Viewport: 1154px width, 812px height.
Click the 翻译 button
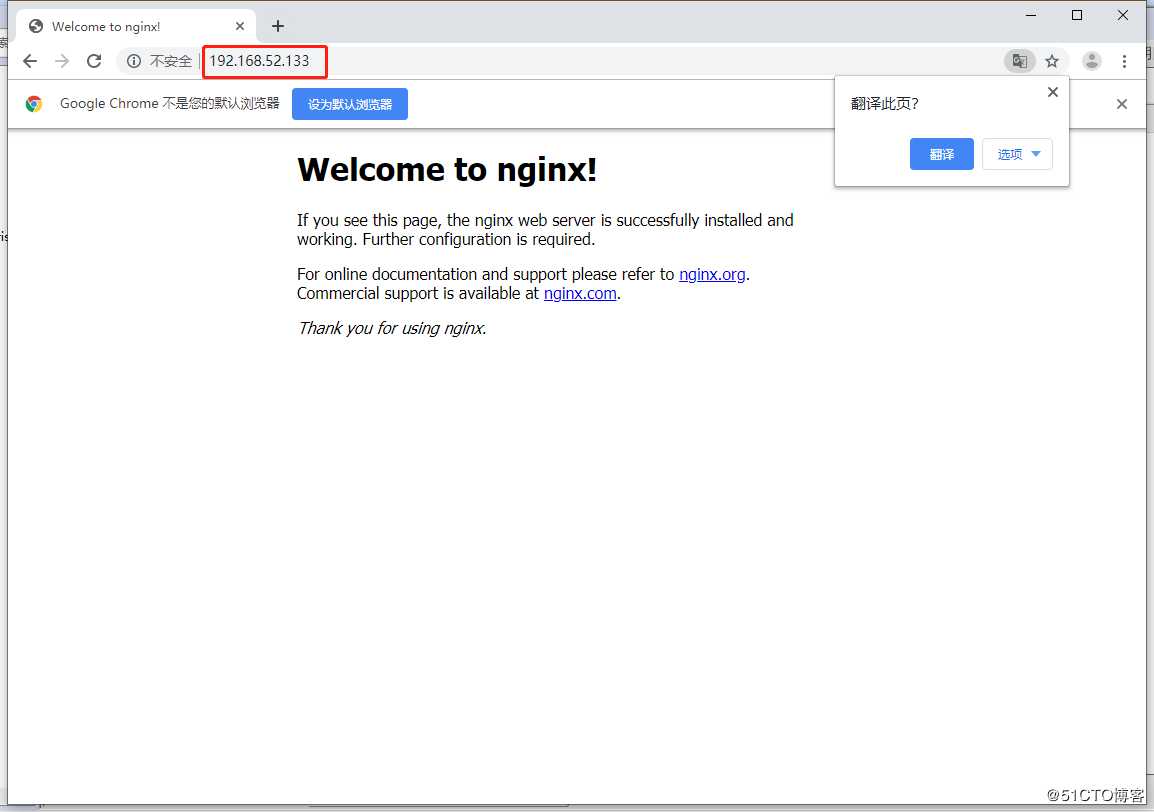click(941, 154)
